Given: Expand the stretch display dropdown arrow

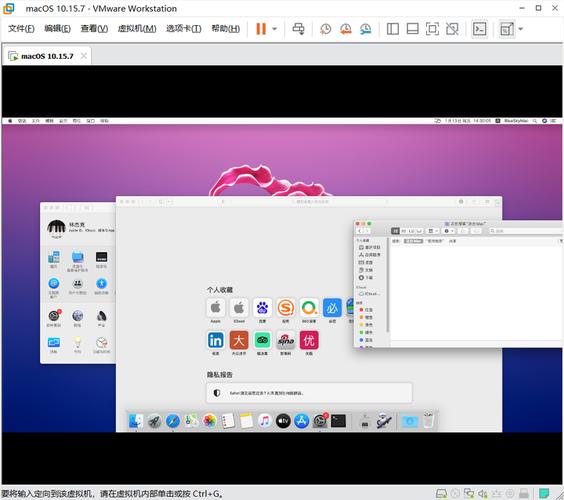Looking at the screenshot, I should (520, 29).
